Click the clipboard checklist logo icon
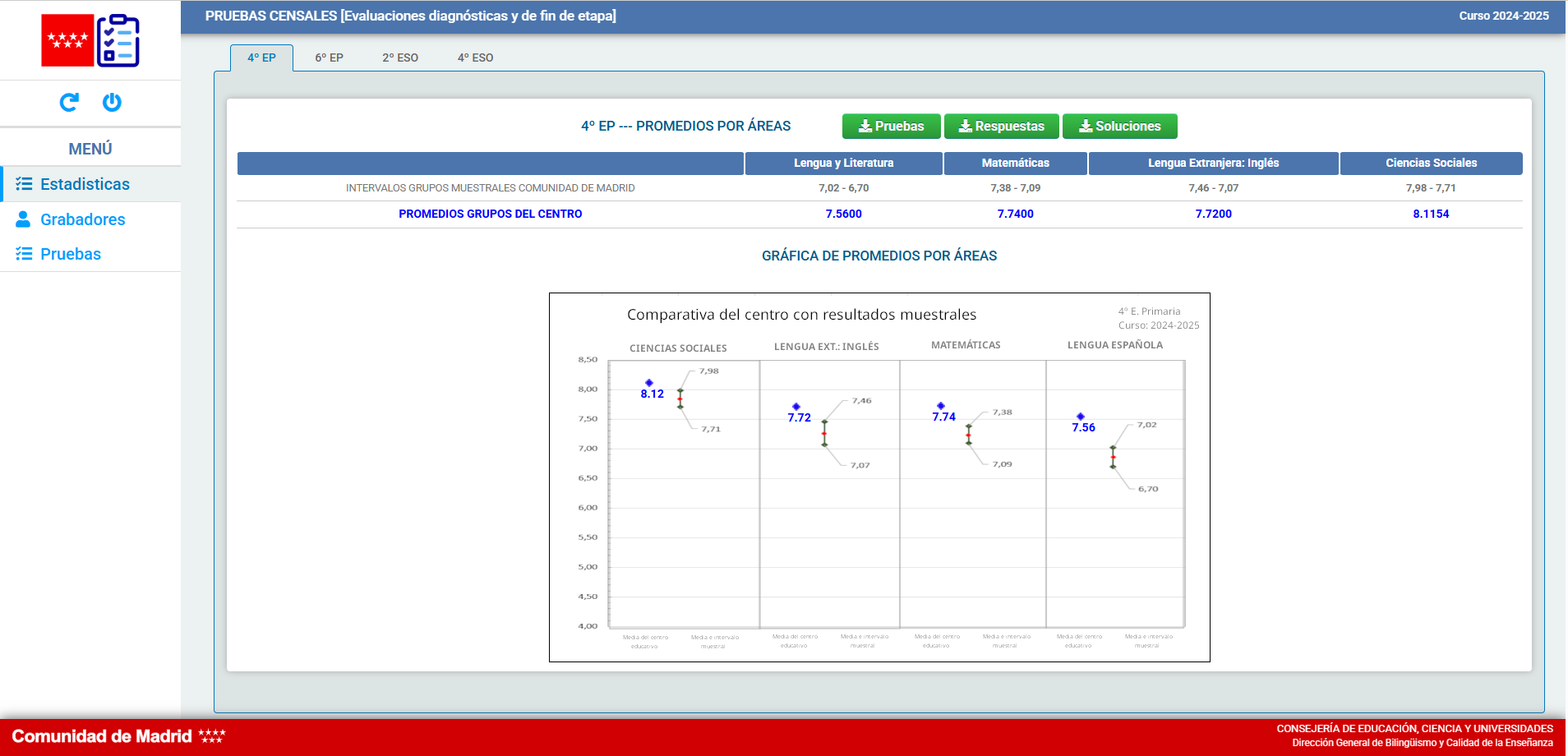This screenshot has height=756, width=1568. [118, 40]
